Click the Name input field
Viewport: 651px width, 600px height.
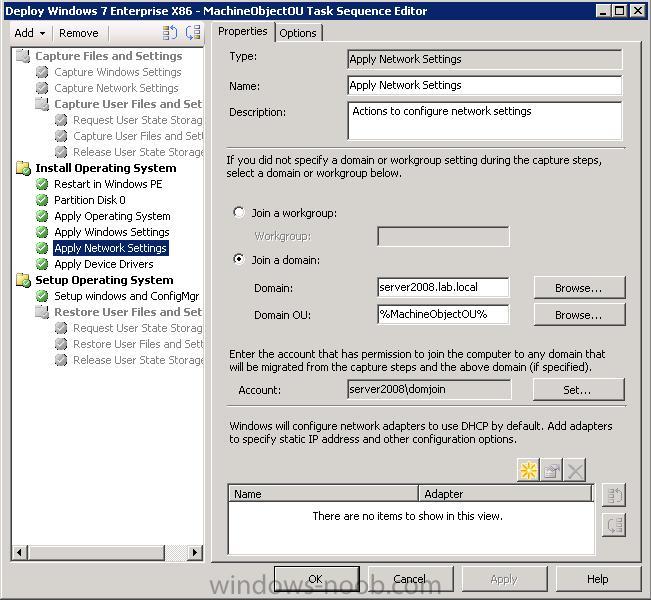click(485, 85)
